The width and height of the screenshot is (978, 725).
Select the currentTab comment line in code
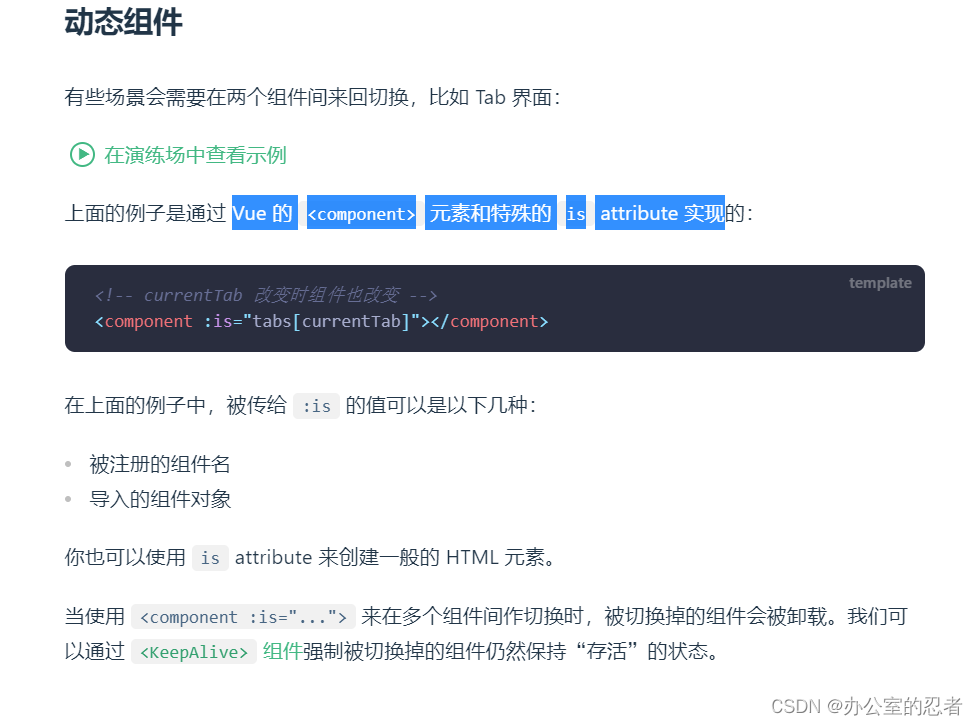265,295
